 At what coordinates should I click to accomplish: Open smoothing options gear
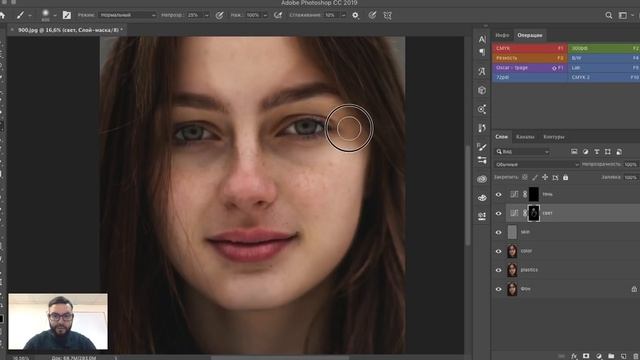pyautogui.click(x=356, y=15)
